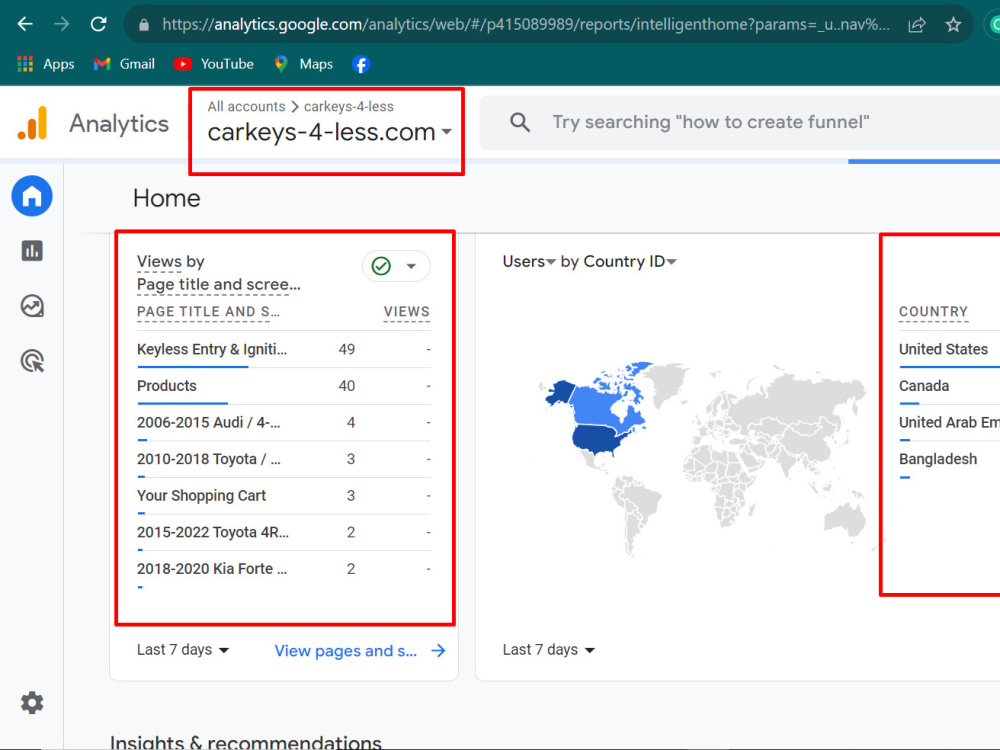
Task: Open the Gmail bookmark
Action: pos(124,64)
